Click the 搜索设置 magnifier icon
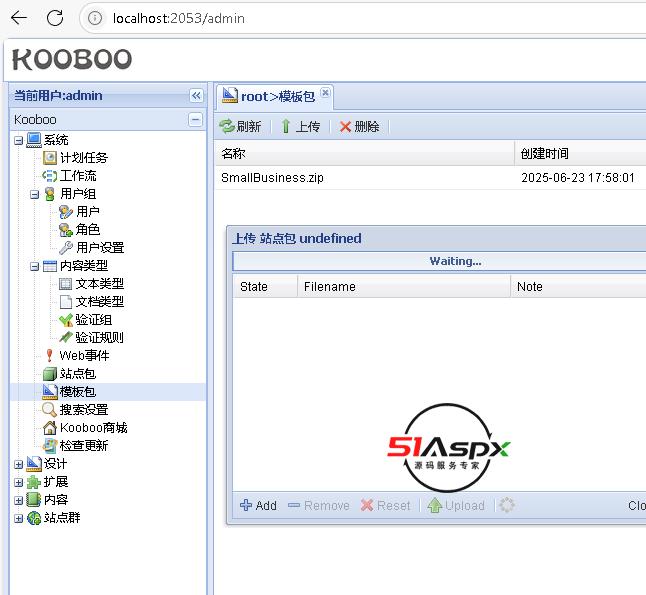 tap(49, 410)
